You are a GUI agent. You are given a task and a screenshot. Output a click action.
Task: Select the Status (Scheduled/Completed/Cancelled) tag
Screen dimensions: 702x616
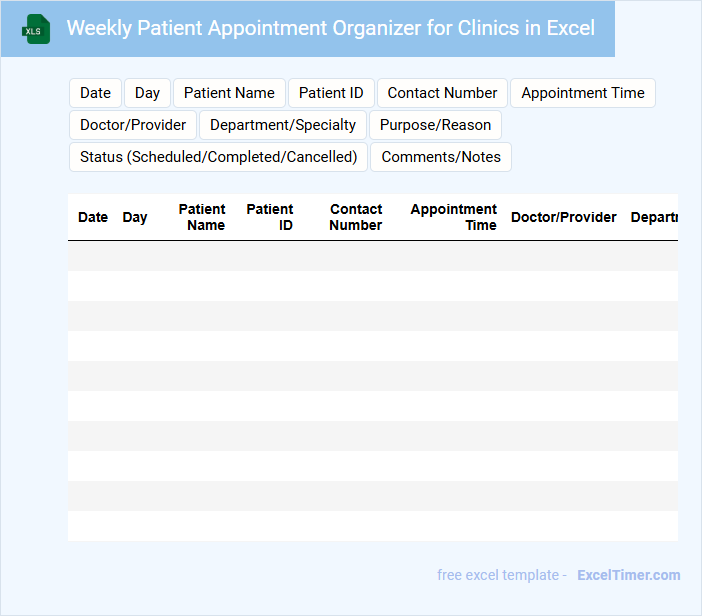218,157
